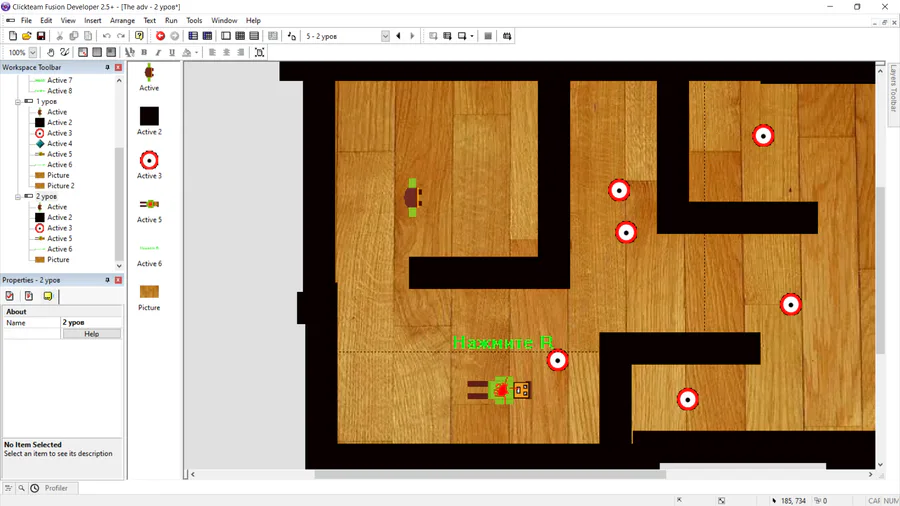This screenshot has width=900, height=506.
Task: Save the project with floppy disk icon
Action: pos(41,36)
